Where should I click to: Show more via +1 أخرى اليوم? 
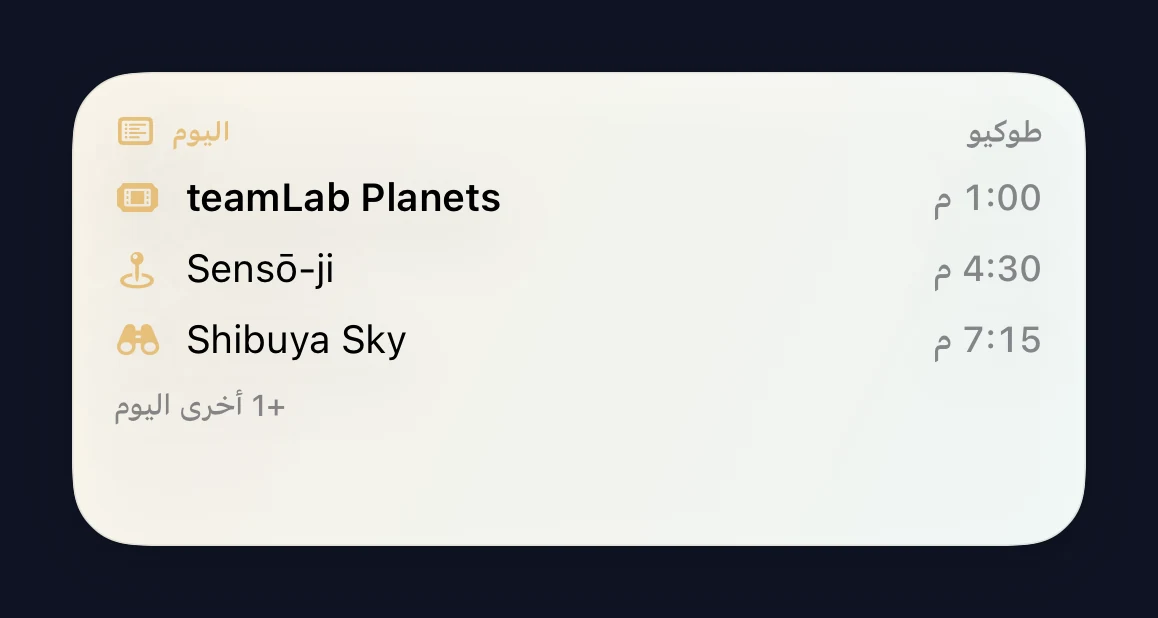coord(199,407)
